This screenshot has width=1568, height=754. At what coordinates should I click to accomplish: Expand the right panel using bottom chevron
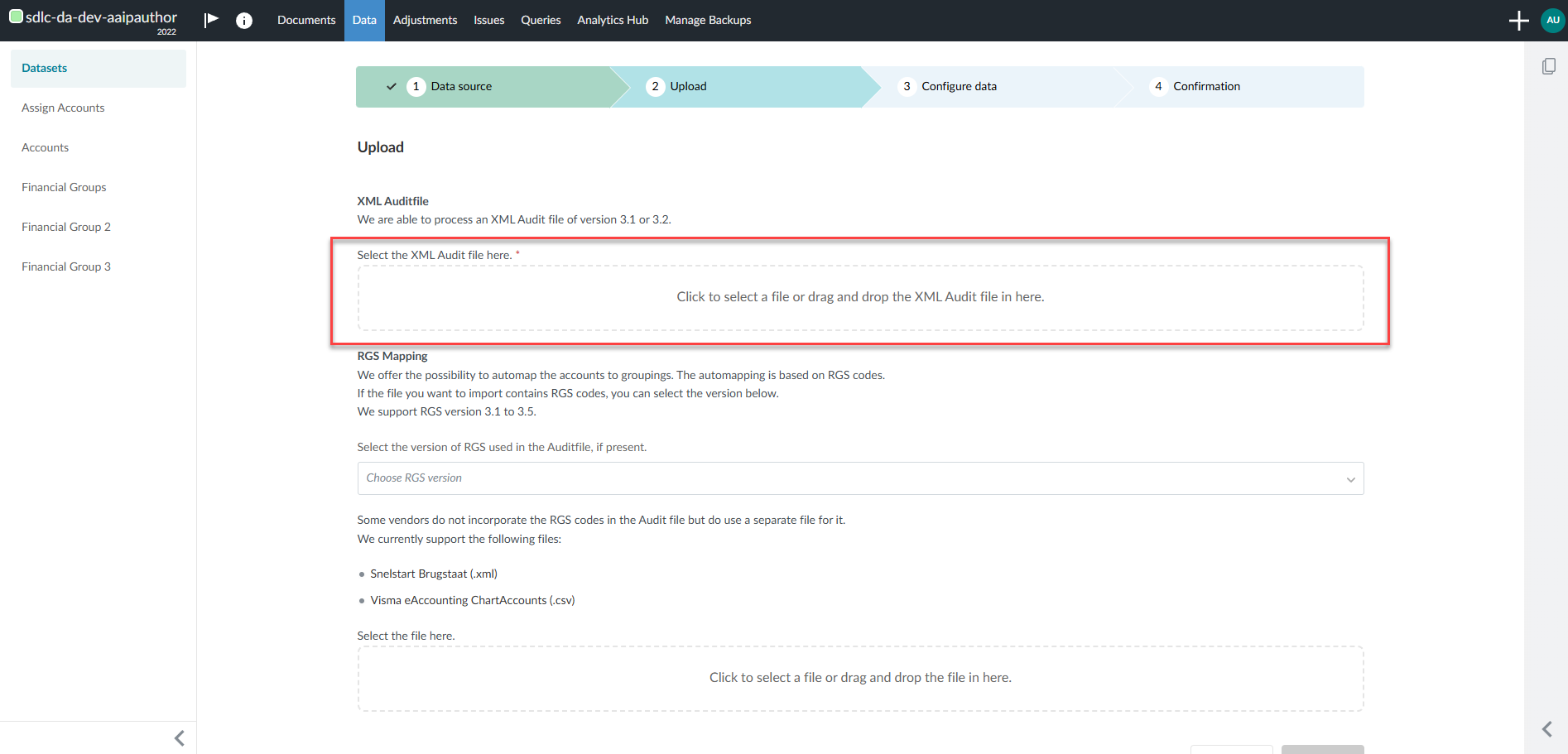(x=1546, y=728)
